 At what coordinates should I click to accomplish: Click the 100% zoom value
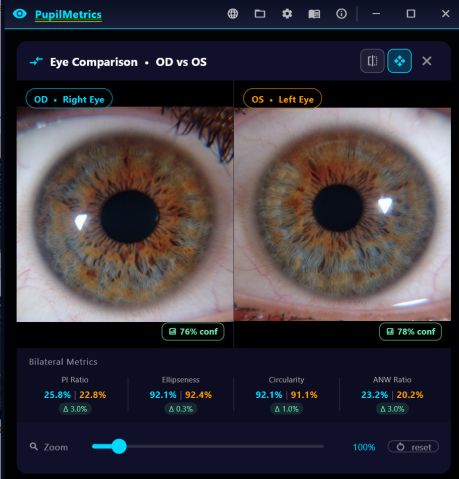click(364, 447)
